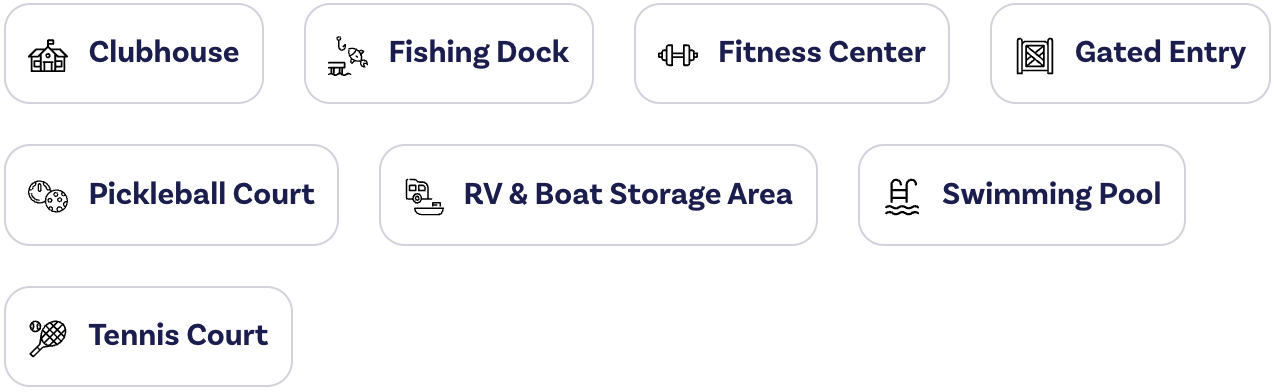Click the tennis racket icon
Screen dimensions: 1276x392
pyautogui.click(x=48, y=337)
